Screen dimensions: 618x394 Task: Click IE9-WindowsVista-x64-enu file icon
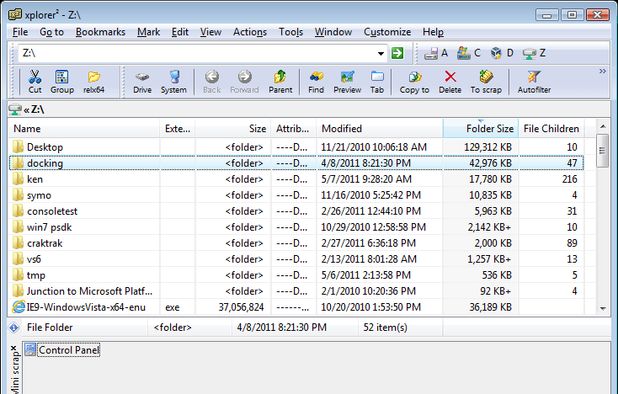(19, 307)
